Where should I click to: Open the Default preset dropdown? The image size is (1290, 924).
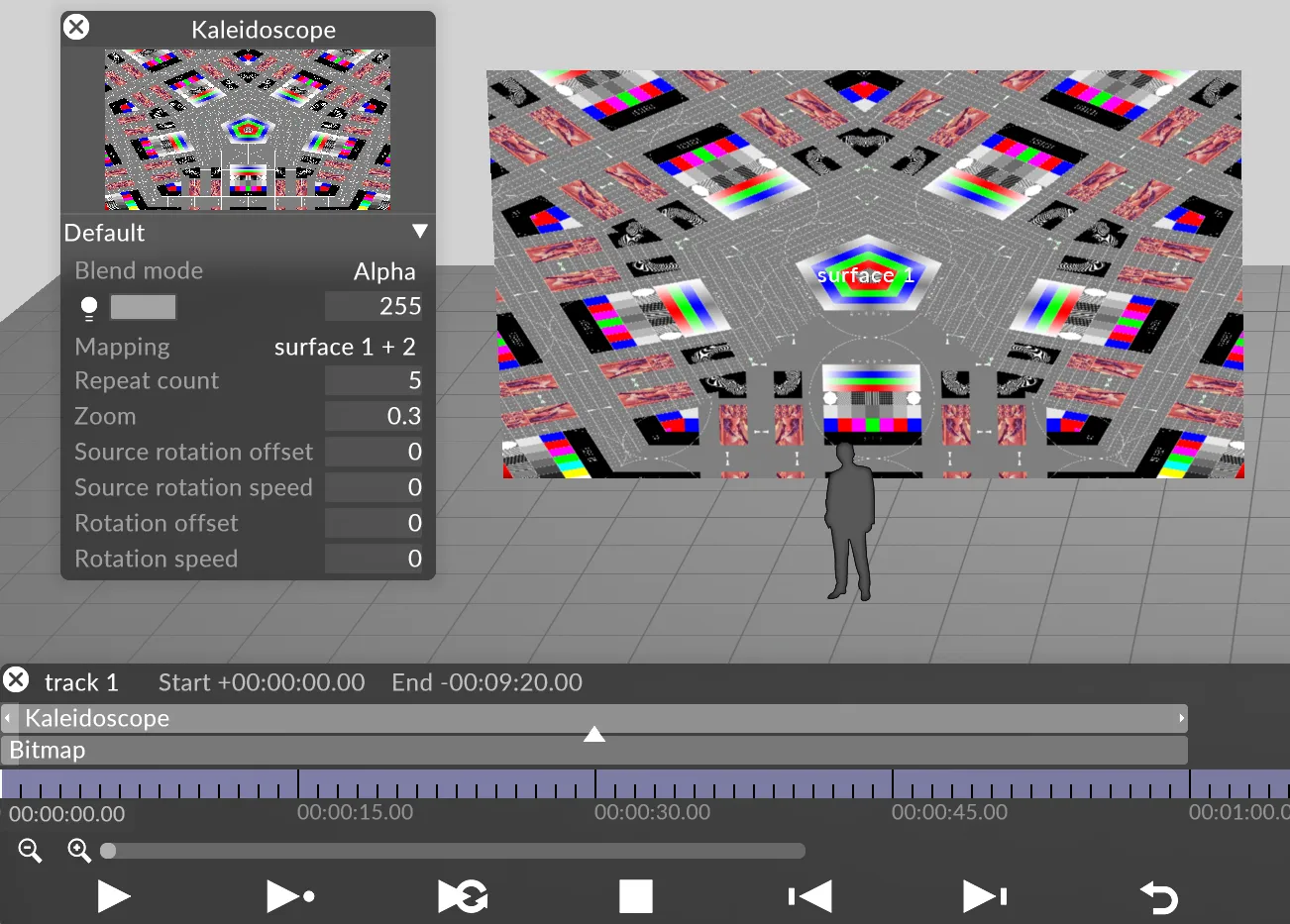tap(418, 231)
